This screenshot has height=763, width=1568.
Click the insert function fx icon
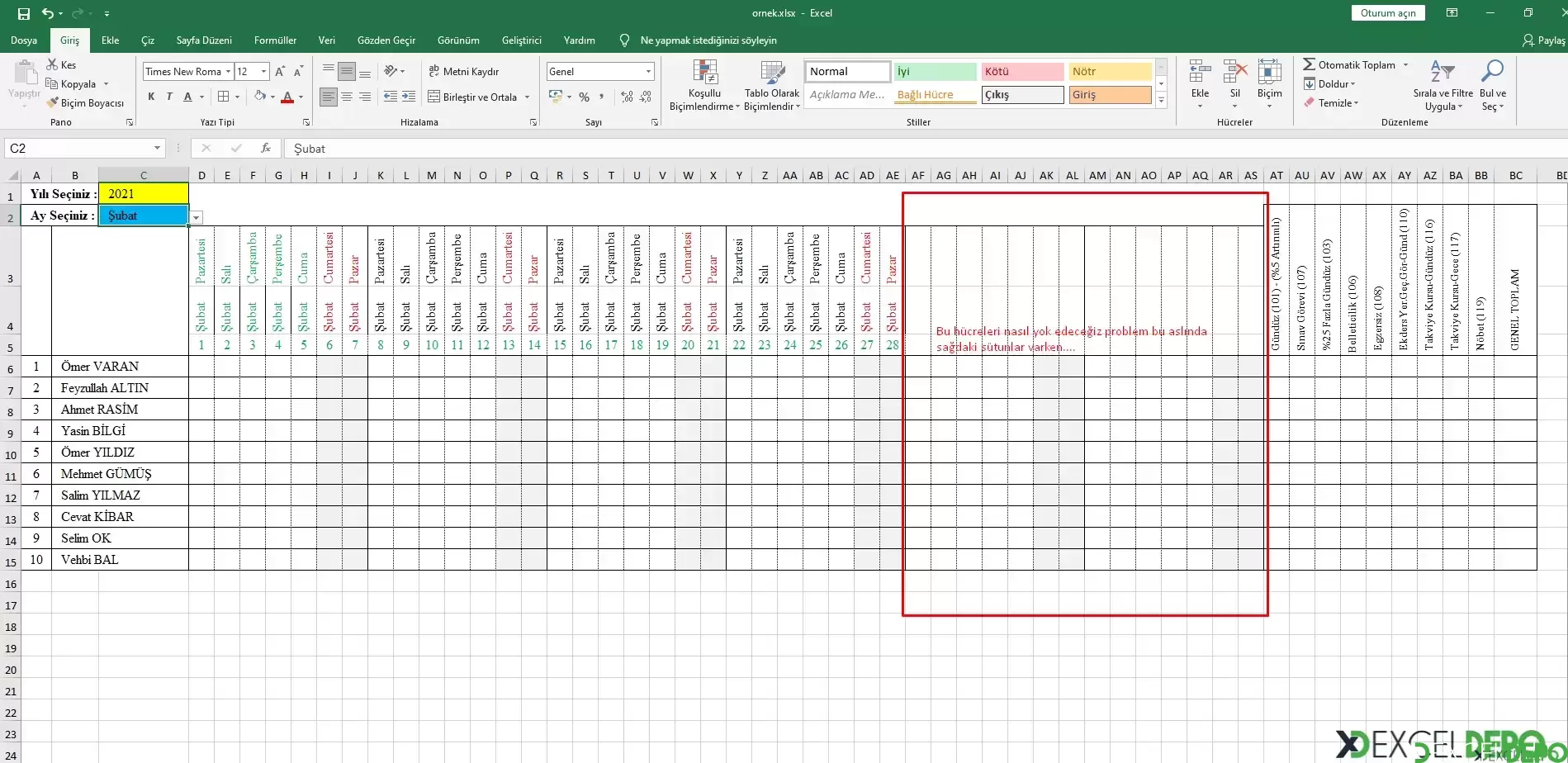[266, 148]
